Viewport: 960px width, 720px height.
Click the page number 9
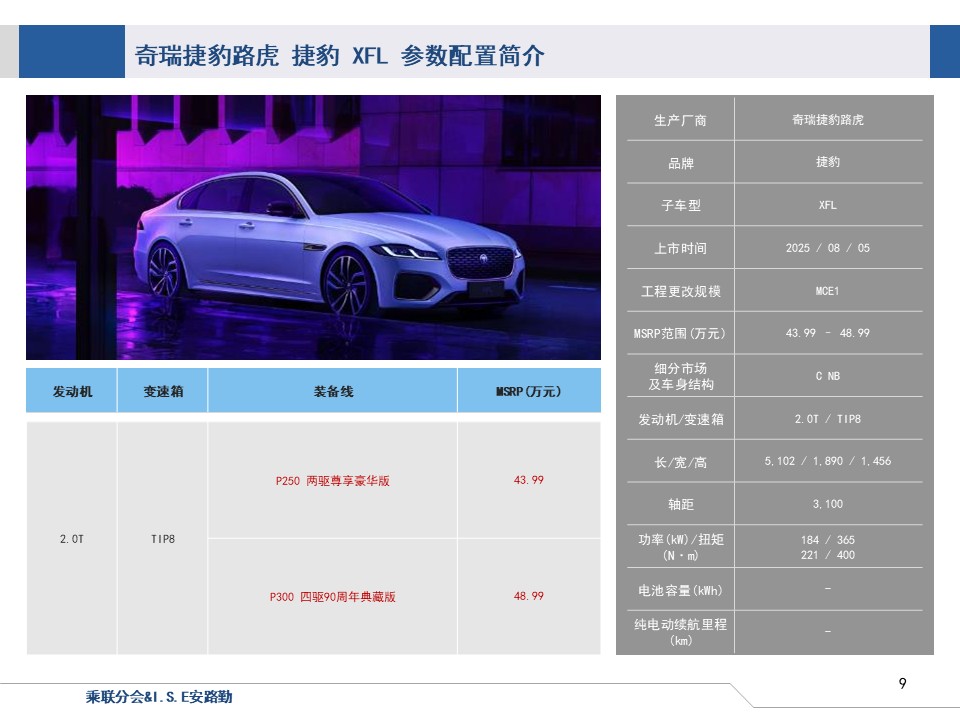902,683
